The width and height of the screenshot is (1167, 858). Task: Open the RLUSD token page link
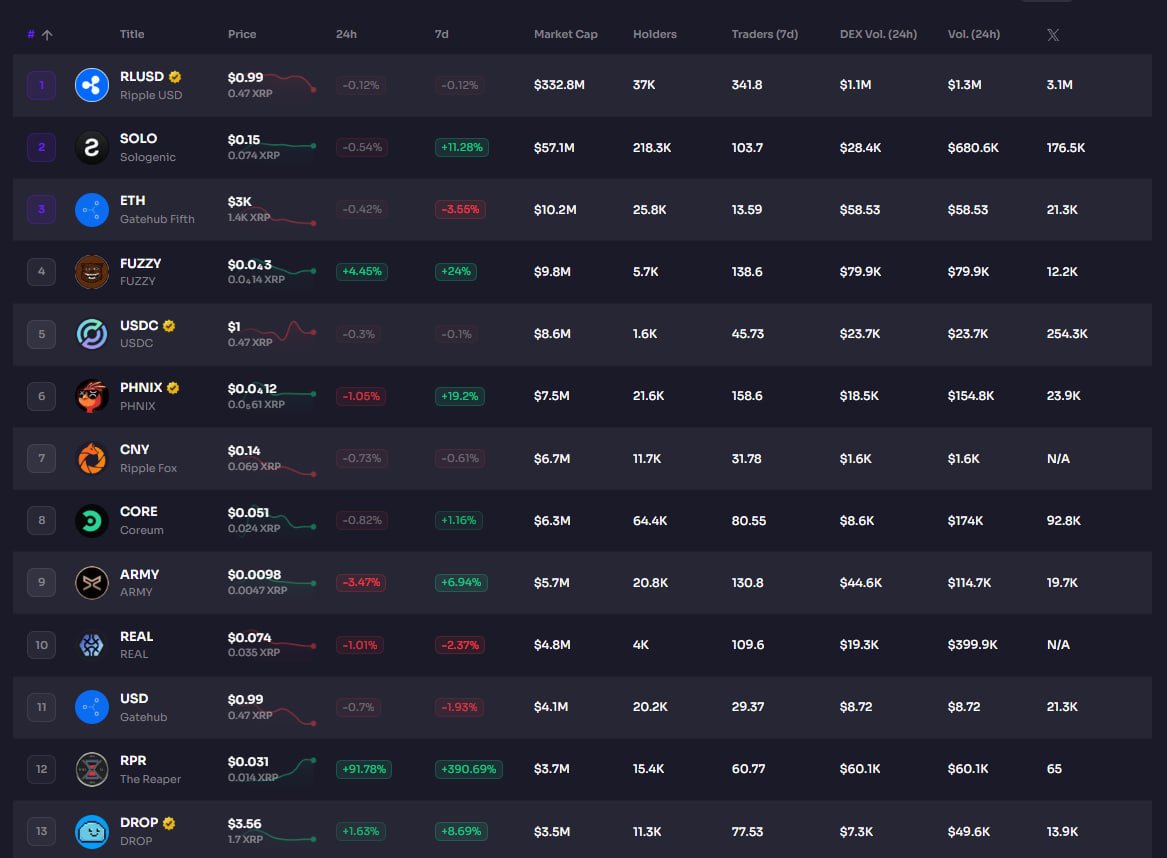pos(141,77)
